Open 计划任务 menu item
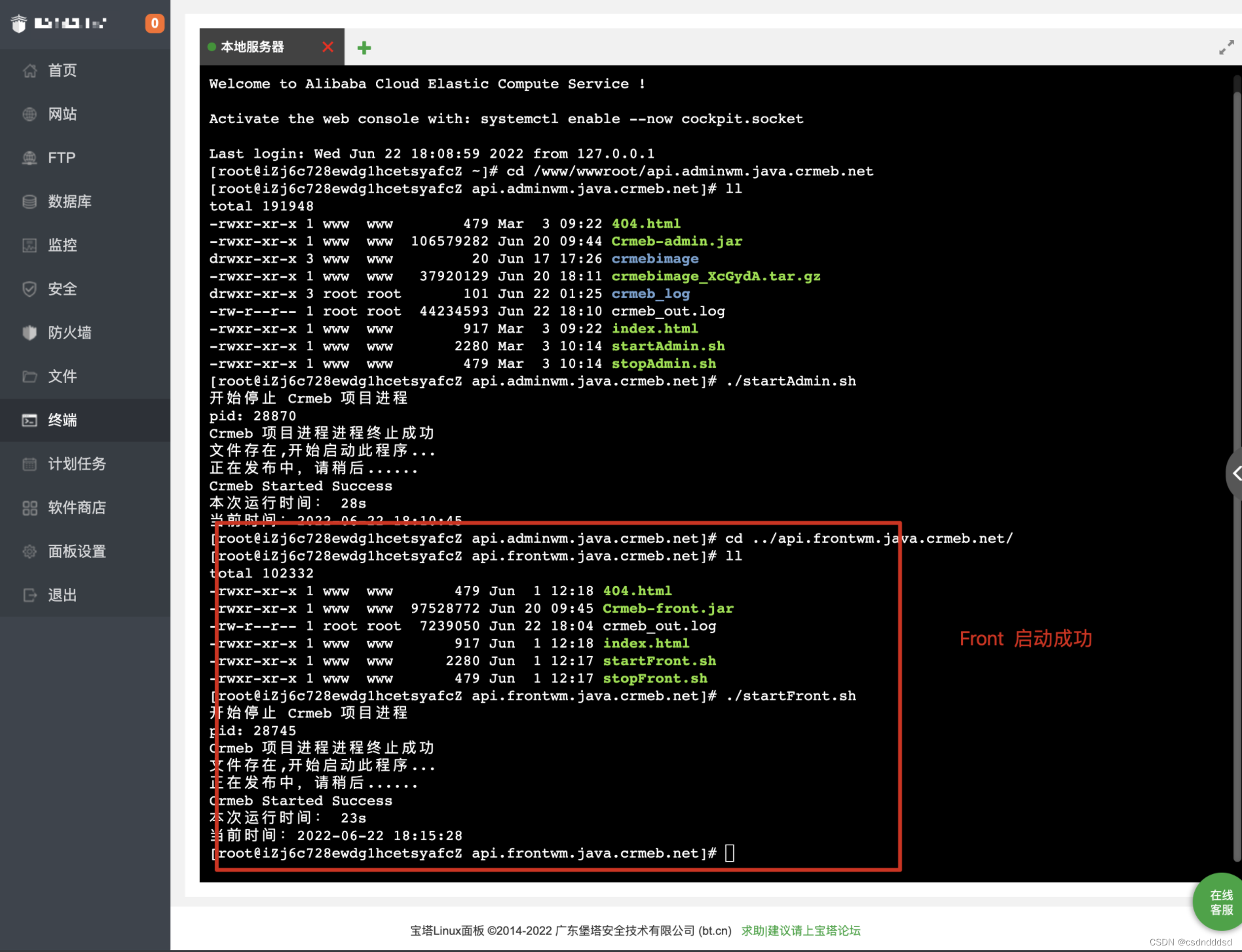The width and height of the screenshot is (1242, 952). click(x=85, y=464)
